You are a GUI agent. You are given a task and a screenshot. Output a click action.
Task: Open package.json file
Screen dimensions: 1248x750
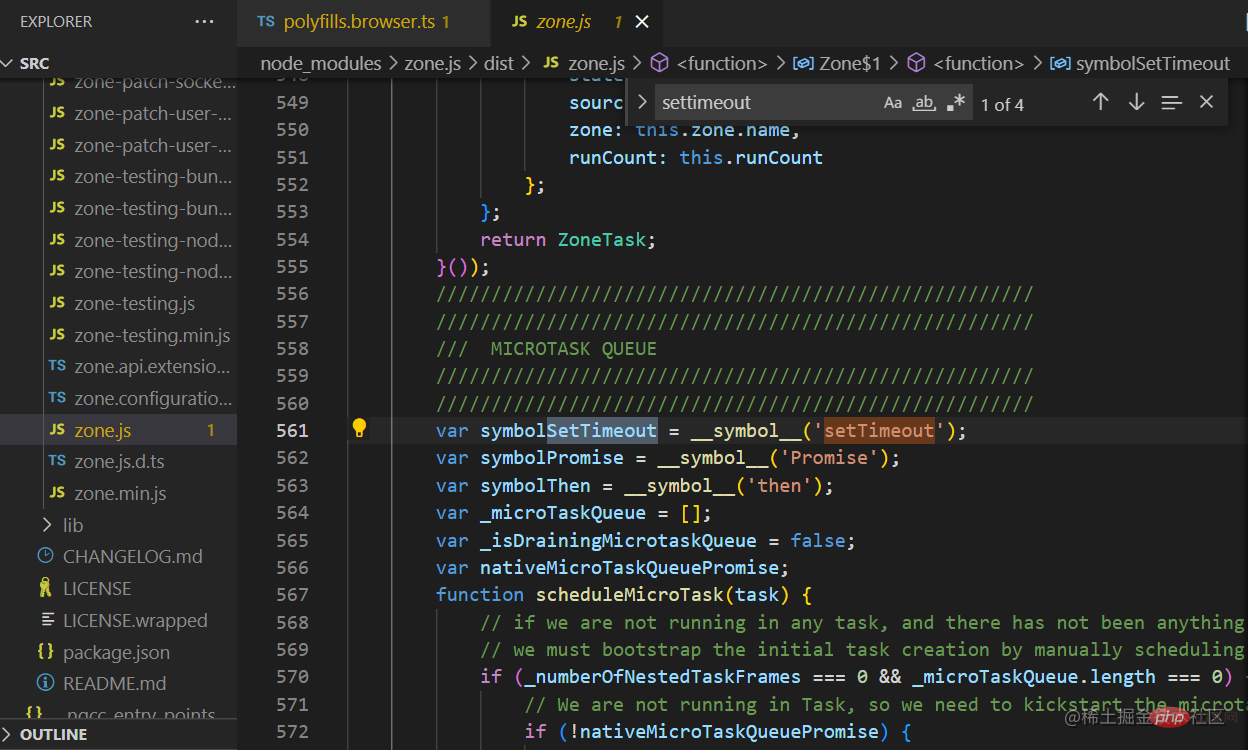click(116, 652)
